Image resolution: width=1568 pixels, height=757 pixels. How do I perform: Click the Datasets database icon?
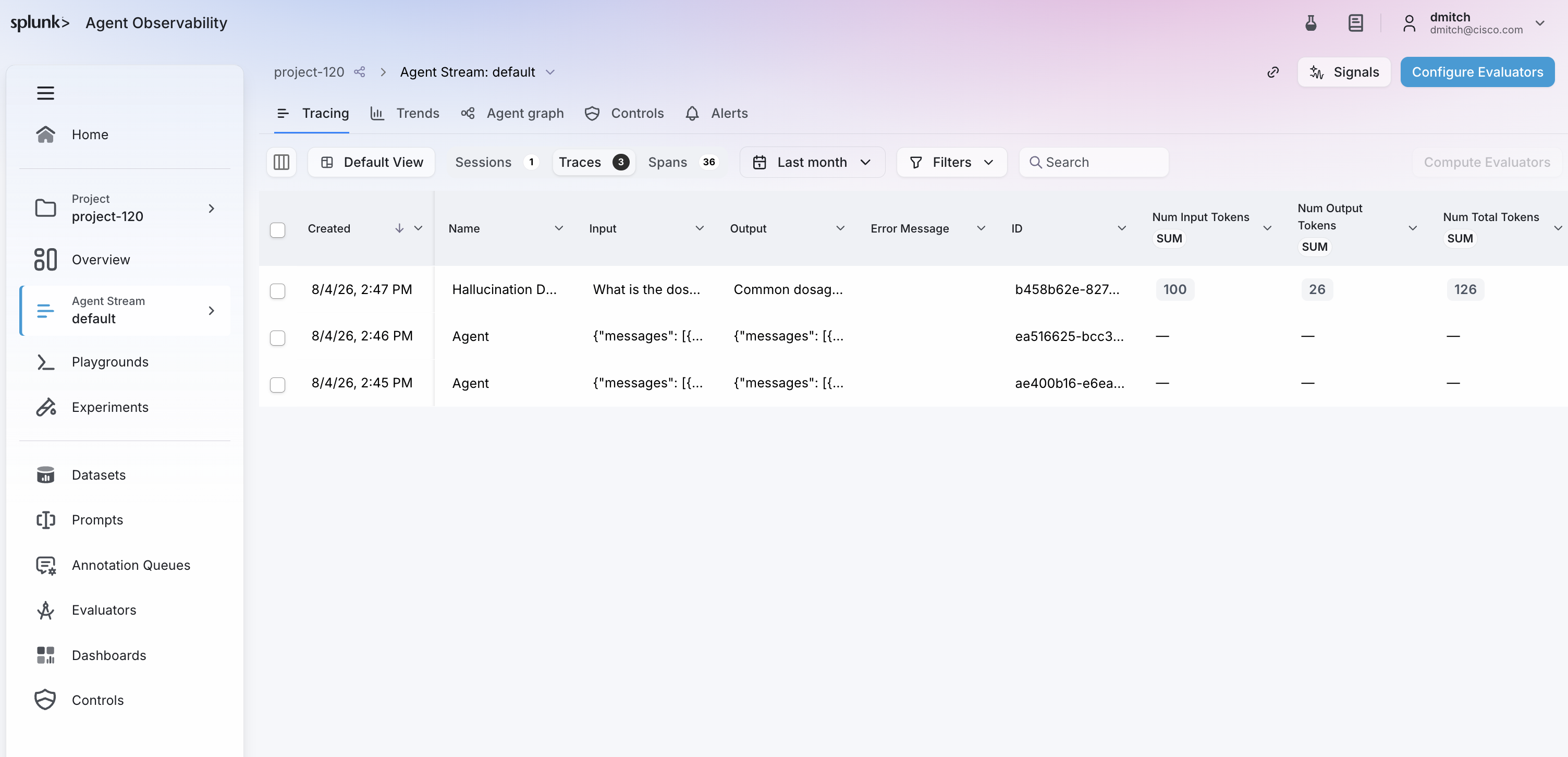click(46, 474)
